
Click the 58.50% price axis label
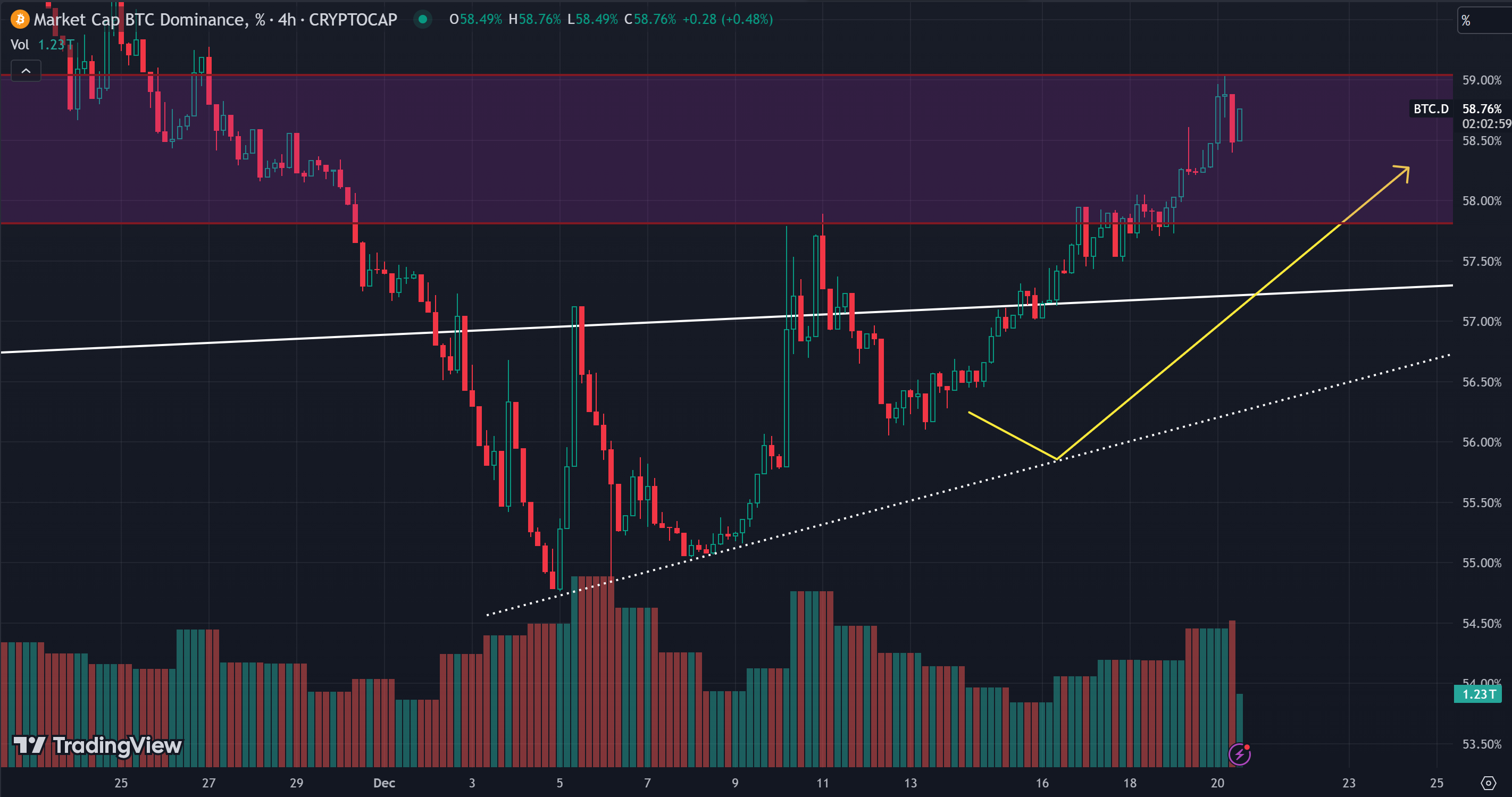1482,141
